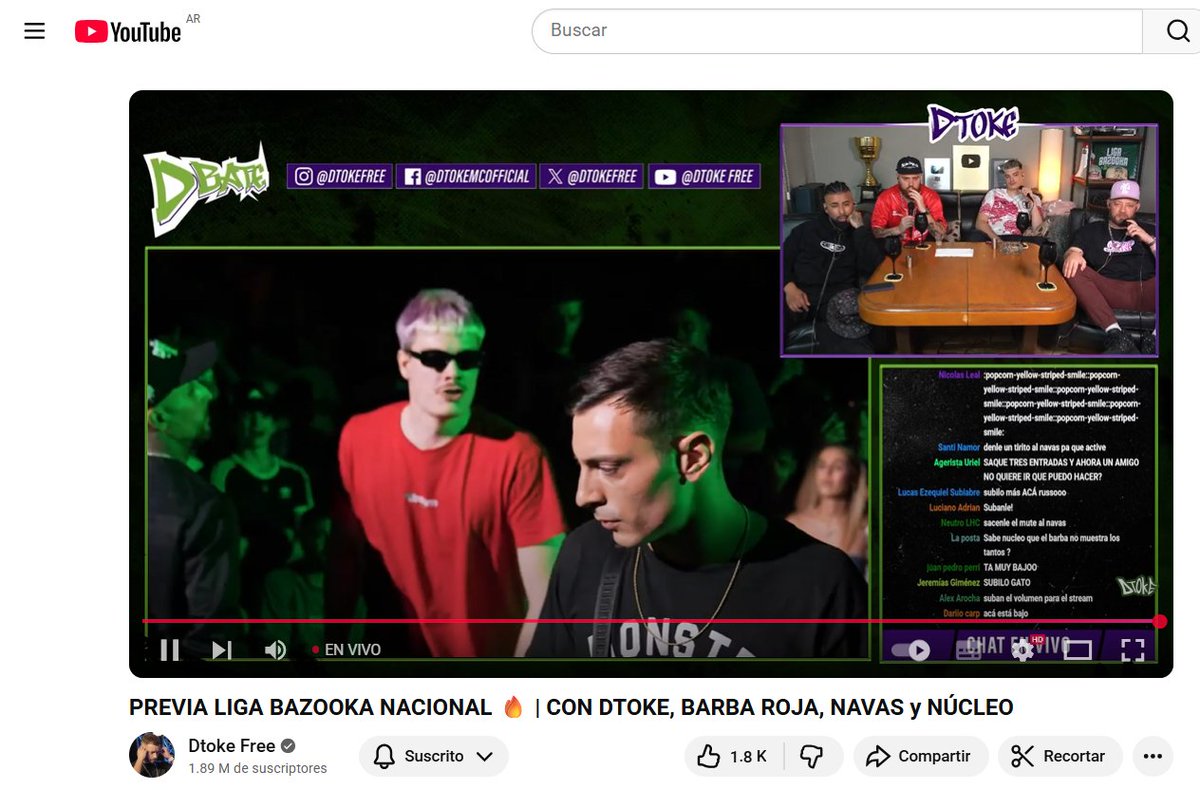Click the video title text
Viewport: 1200px width, 790px height.
[x=571, y=707]
